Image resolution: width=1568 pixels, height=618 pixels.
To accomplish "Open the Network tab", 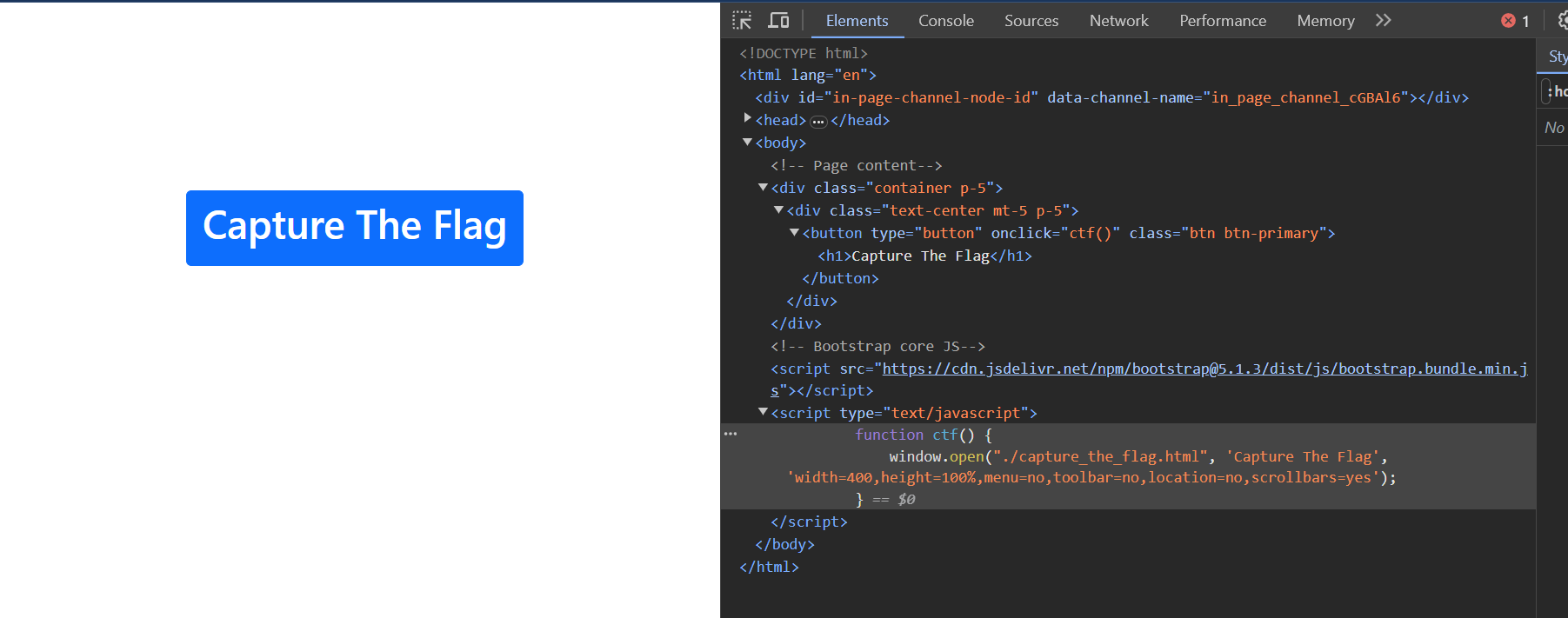I will (1118, 21).
